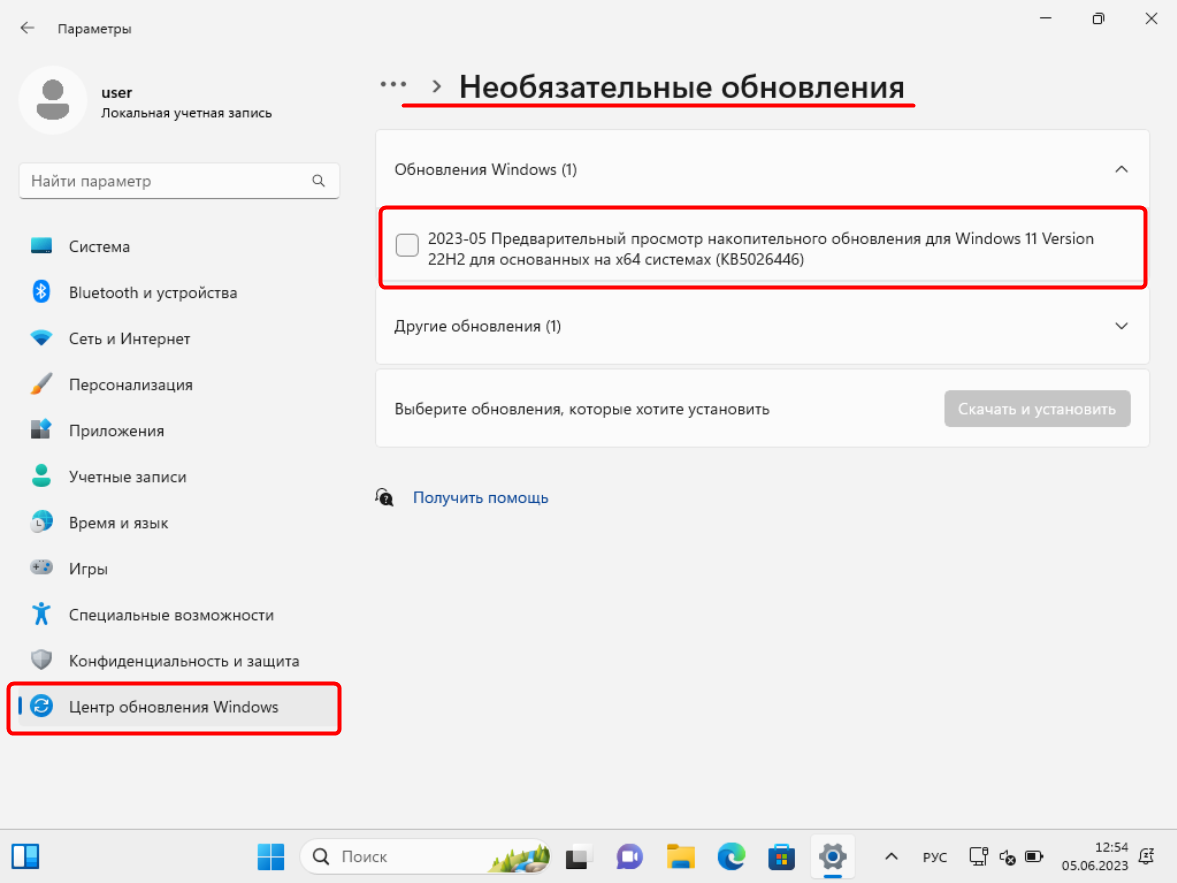The width and height of the screenshot is (1177, 883).
Task: Click the help icon beside Получить помощь
Action: click(384, 497)
